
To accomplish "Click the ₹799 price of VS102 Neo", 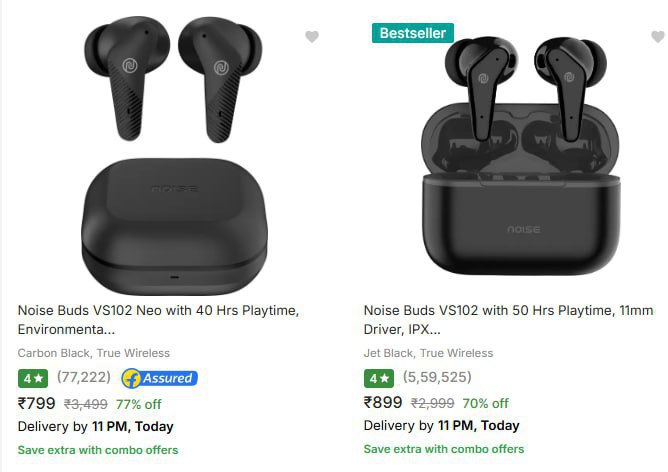I will point(37,403).
